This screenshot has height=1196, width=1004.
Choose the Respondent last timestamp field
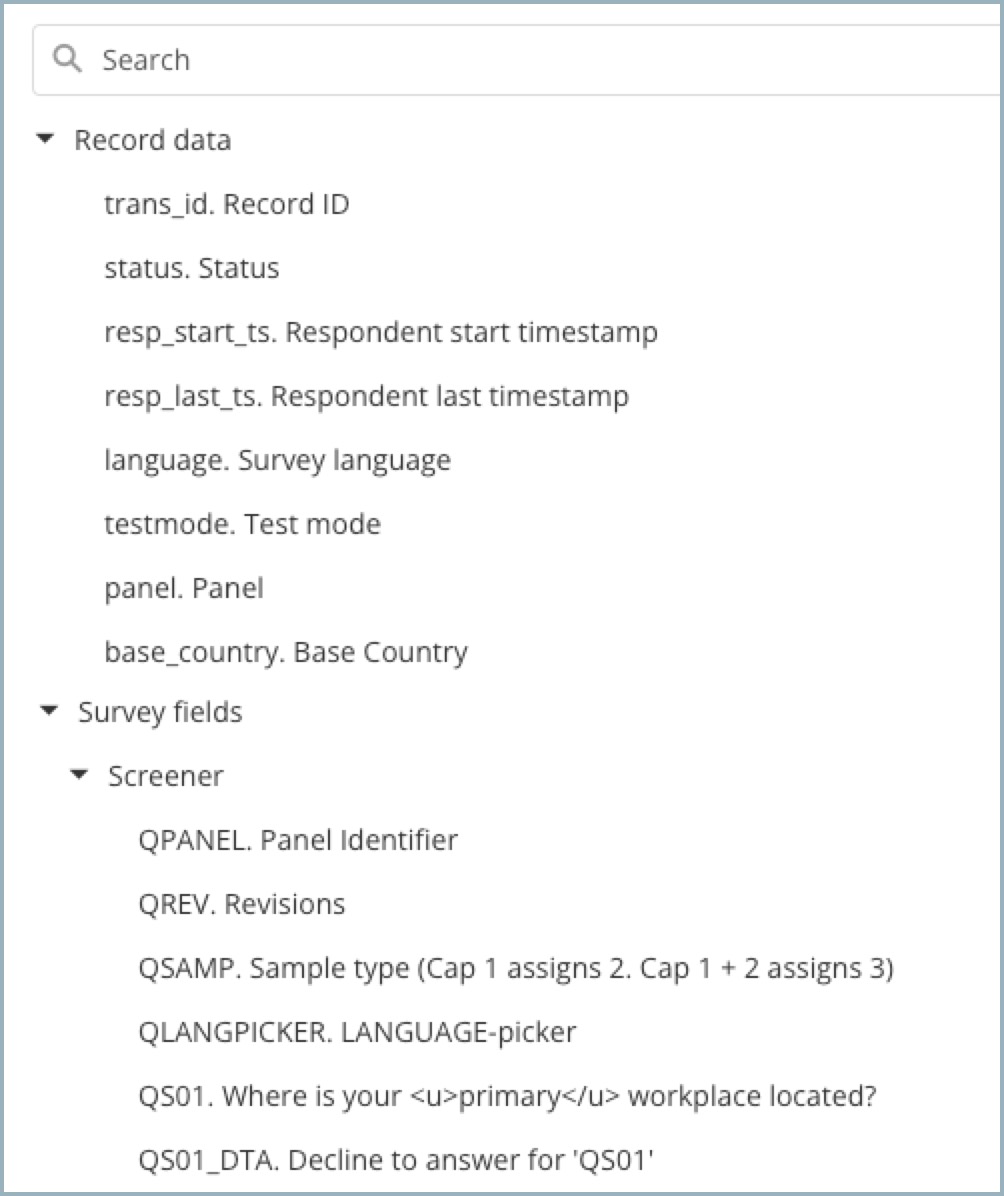[x=366, y=396]
